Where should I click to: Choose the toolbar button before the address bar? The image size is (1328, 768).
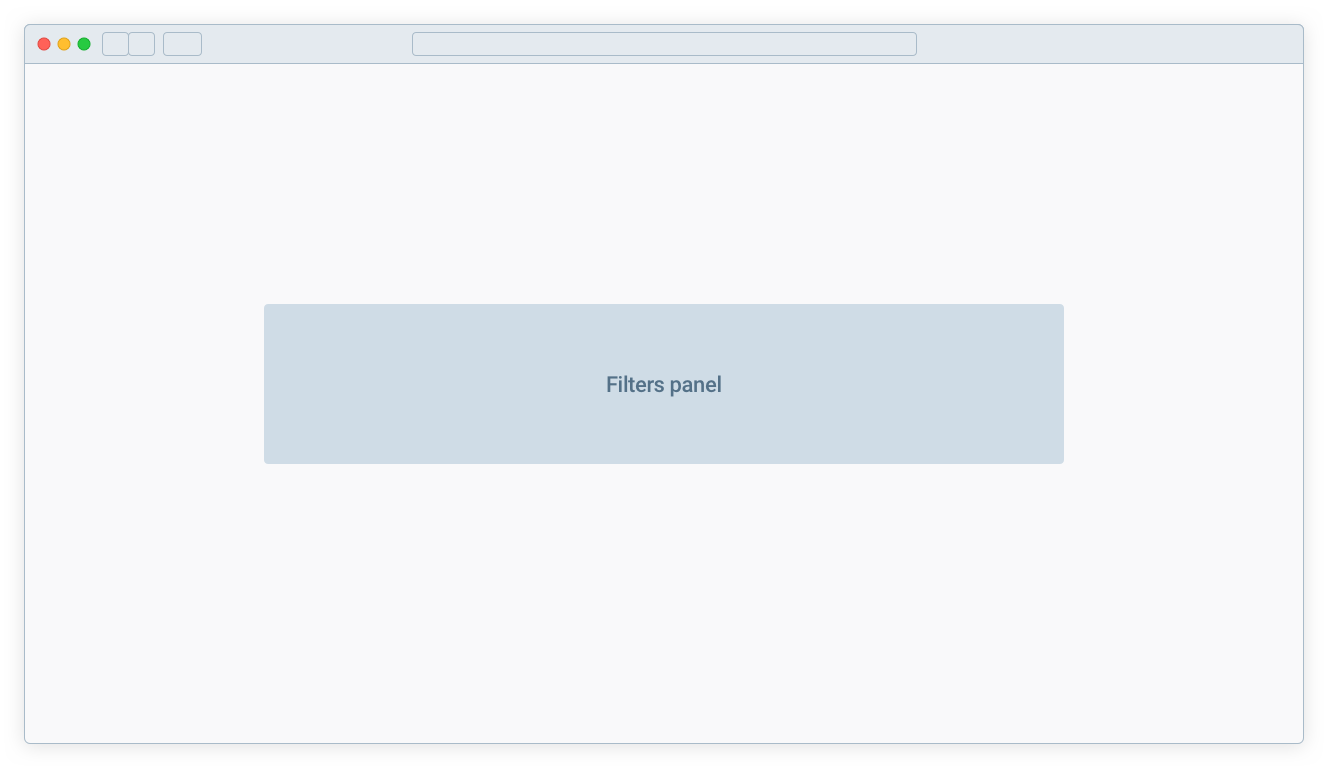pyautogui.click(x=182, y=44)
